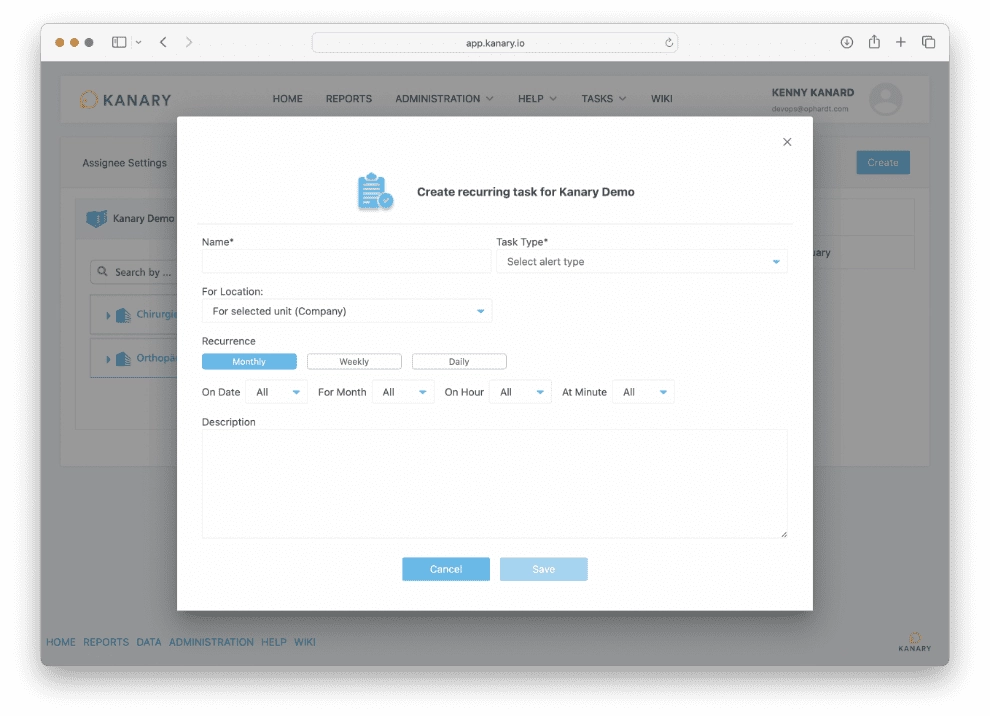Show the tab overview icon
This screenshot has height=716, width=990.
click(x=928, y=42)
